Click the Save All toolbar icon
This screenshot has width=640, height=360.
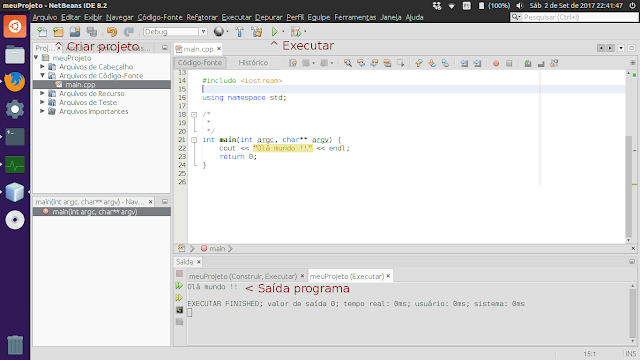coord(92,32)
